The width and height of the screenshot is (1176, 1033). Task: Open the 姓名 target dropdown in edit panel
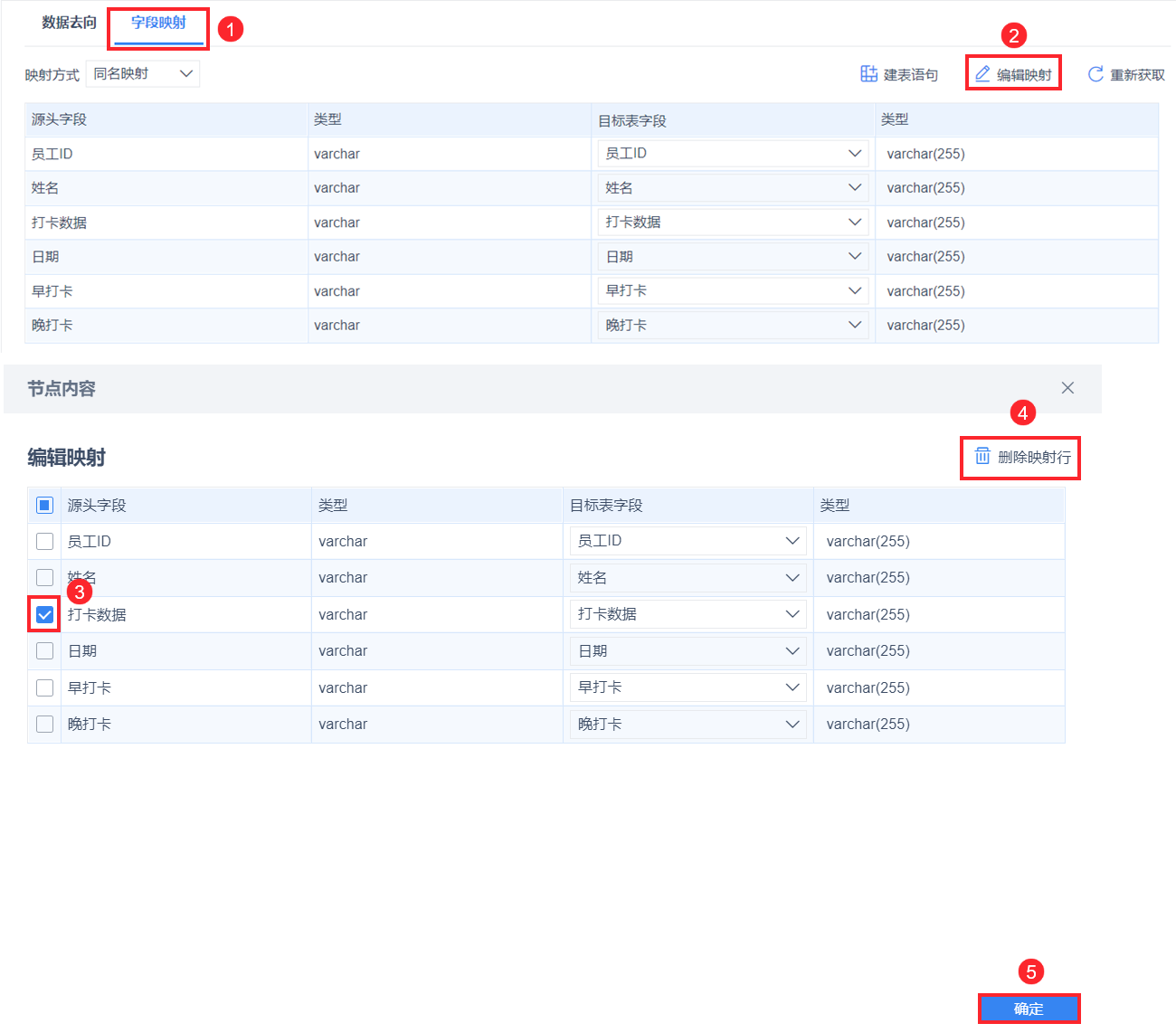(x=688, y=577)
